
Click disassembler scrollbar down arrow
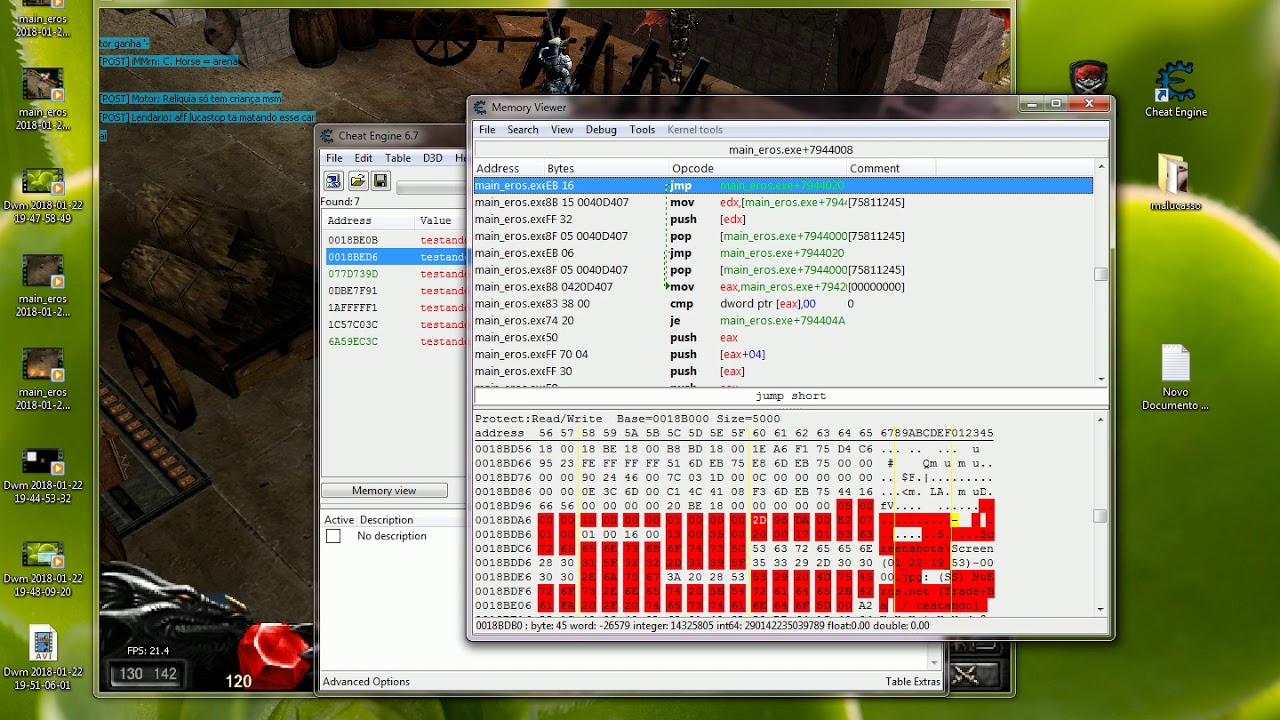pos(1101,378)
